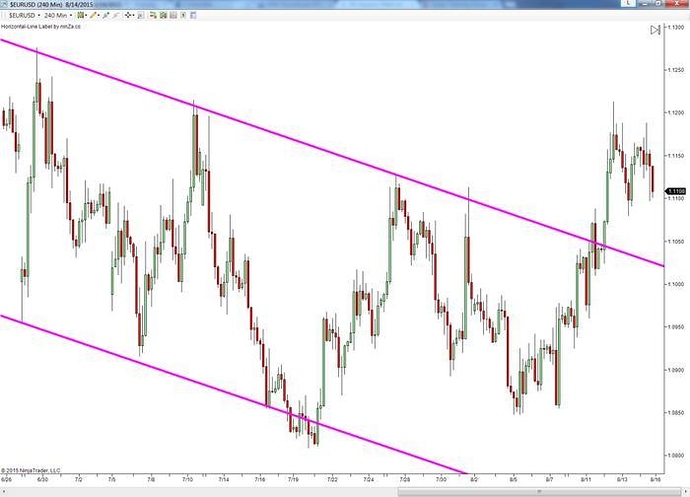
Task: Maximize the chart window
Action: pyautogui.click(x=658, y=3)
